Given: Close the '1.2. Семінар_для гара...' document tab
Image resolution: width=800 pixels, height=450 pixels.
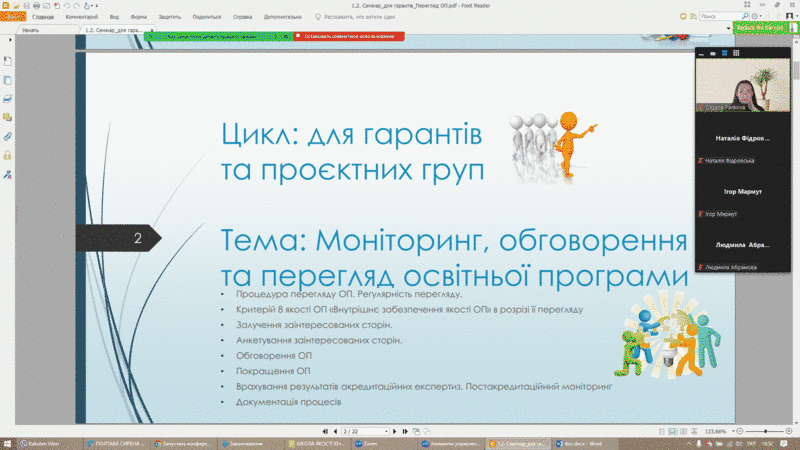Looking at the screenshot, I should 152,31.
